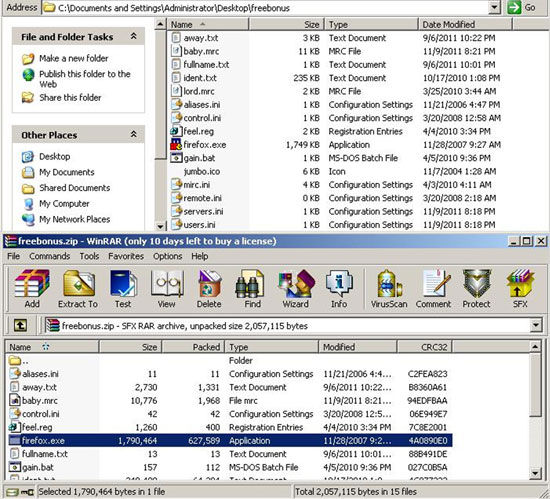Screen dimensions: 550x499
Task: Open the Commands menu
Action: click(x=49, y=256)
